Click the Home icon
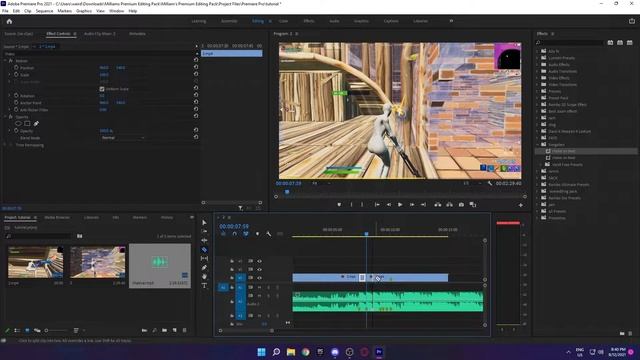The width and height of the screenshot is (640, 360). [9, 21]
